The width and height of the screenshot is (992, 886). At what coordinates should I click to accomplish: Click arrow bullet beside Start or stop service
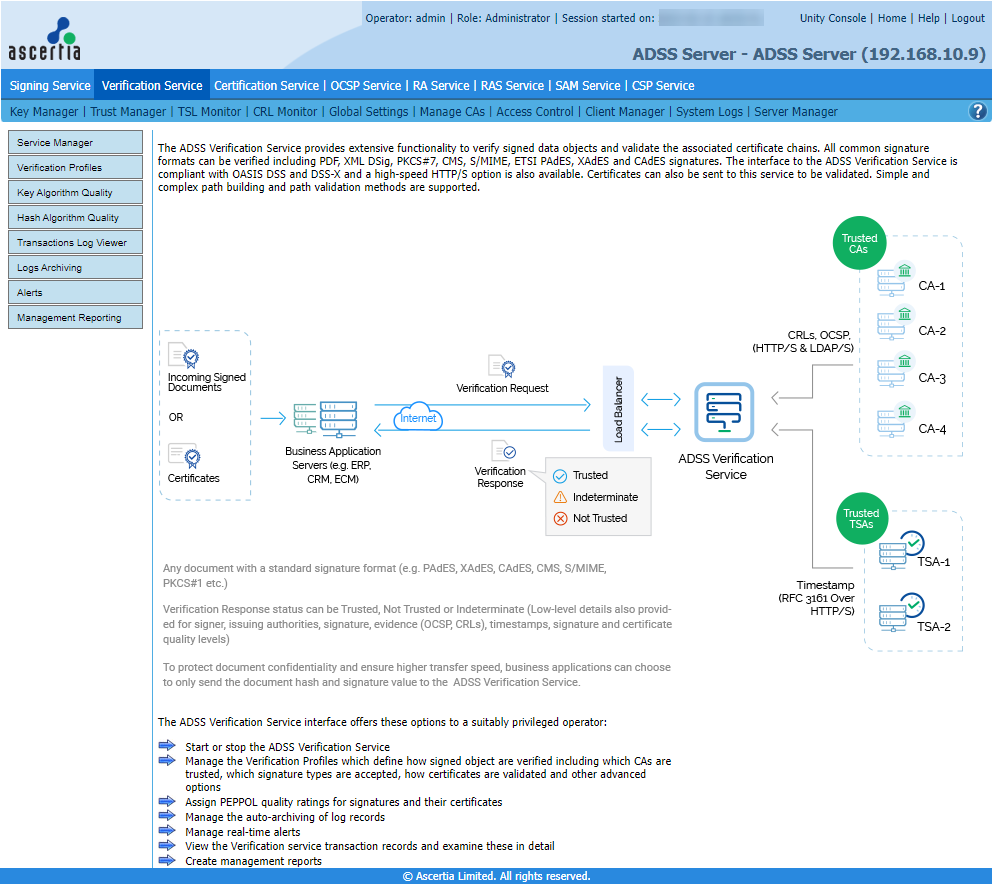tap(167, 746)
